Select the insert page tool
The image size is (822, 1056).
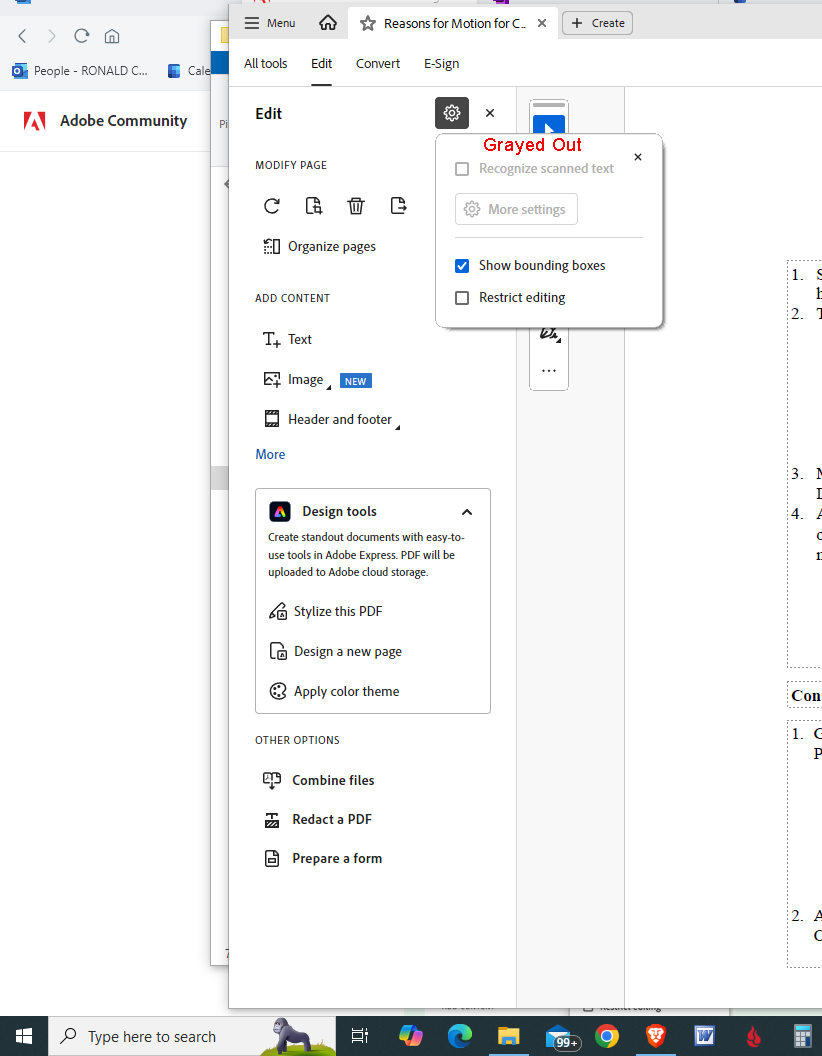tap(313, 206)
